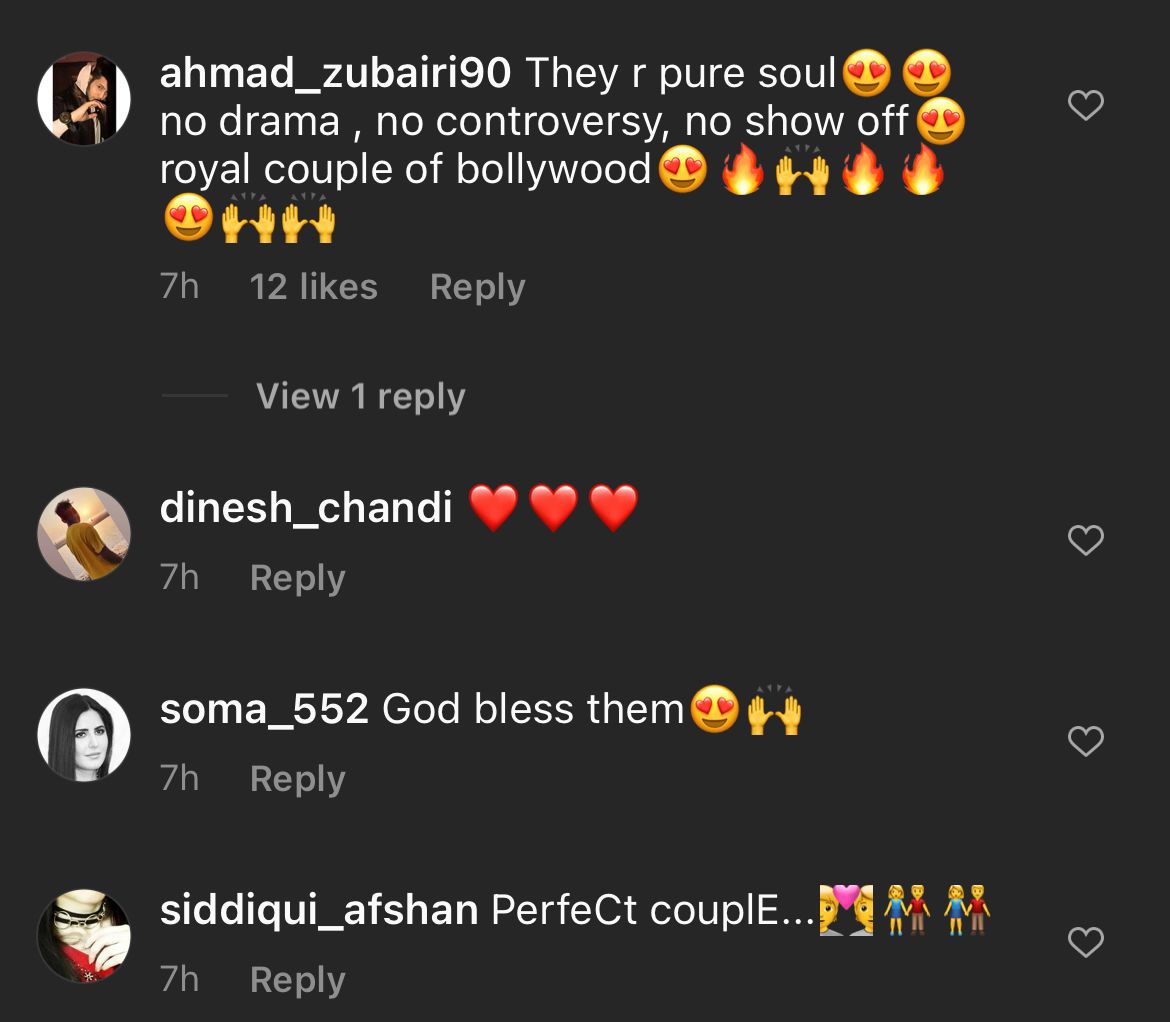This screenshot has height=1022, width=1170.
Task: View the 12 likes on the comment
Action: coord(313,287)
